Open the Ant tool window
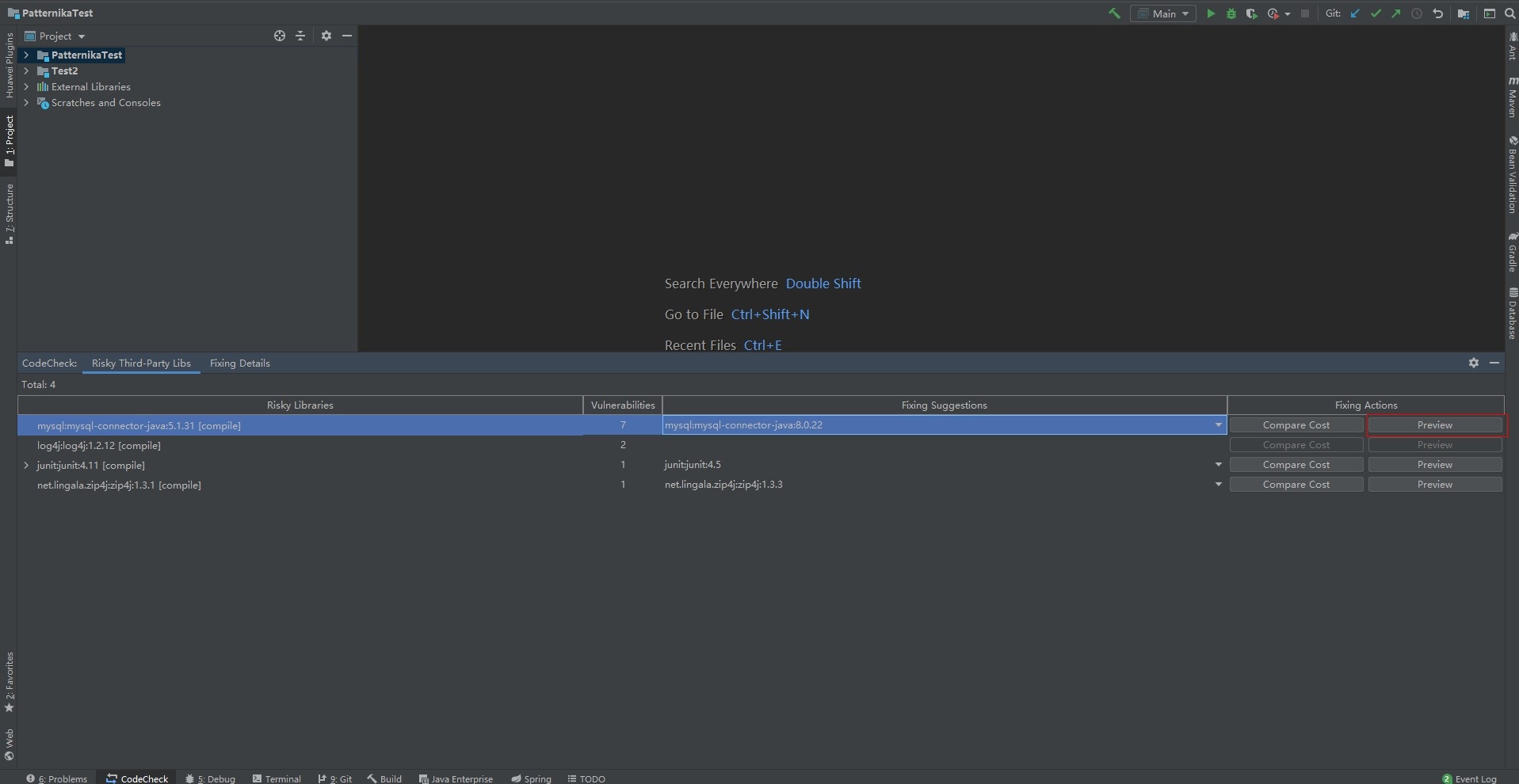 (x=1512, y=46)
